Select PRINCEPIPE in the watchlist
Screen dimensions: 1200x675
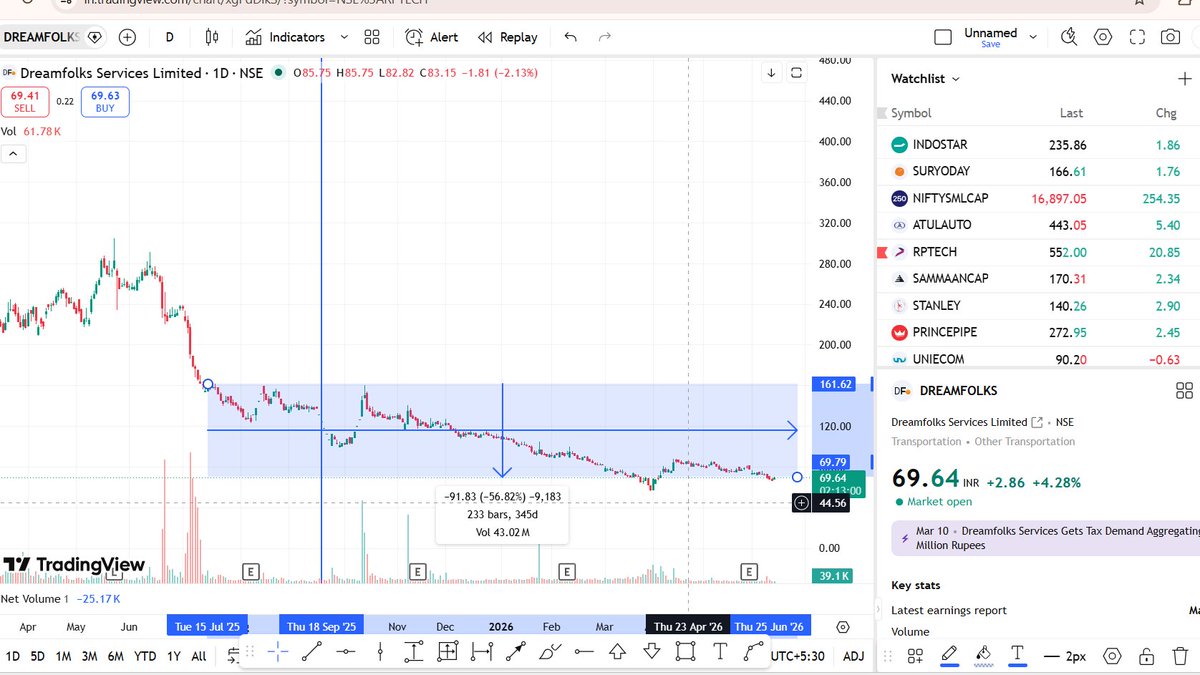[x=1040, y=332]
